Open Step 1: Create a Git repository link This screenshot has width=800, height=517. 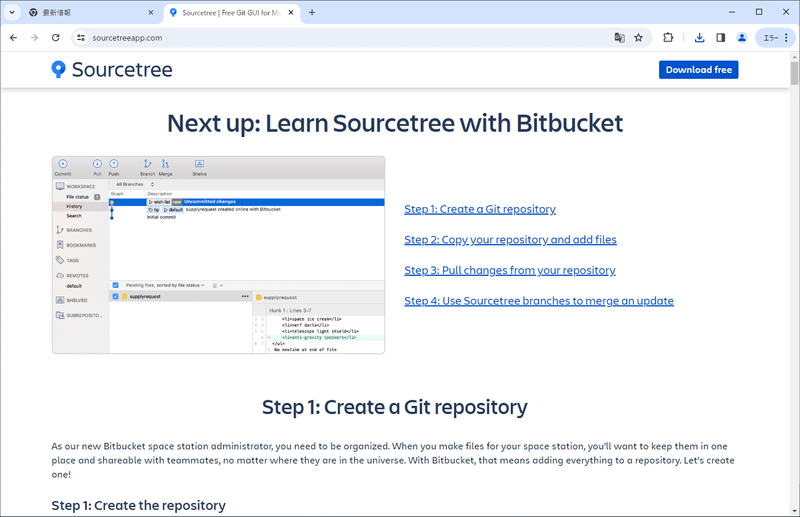click(480, 209)
